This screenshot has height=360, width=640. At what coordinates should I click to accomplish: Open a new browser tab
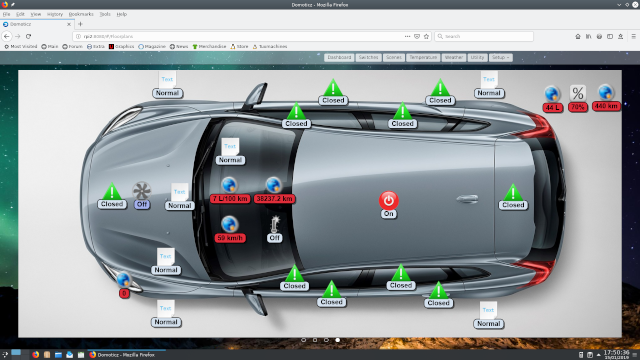[80, 24]
